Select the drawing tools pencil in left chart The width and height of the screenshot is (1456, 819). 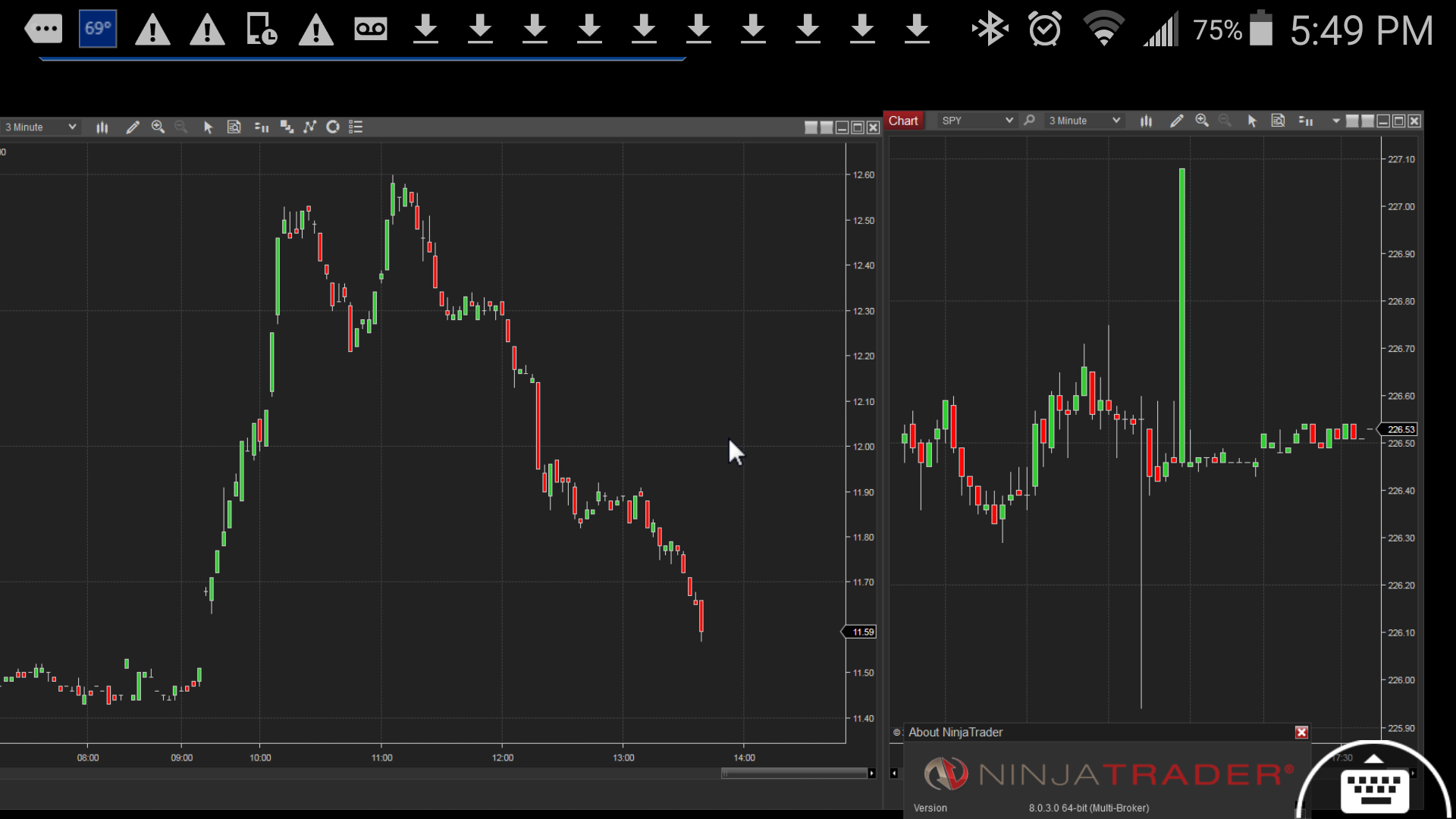coord(133,127)
